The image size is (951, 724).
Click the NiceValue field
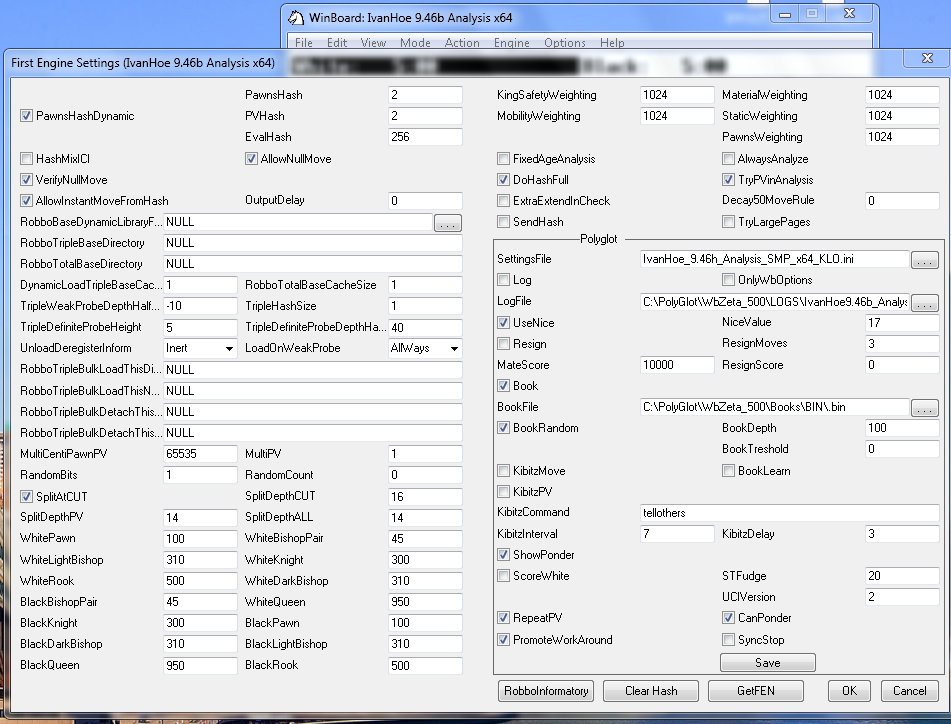click(x=902, y=323)
